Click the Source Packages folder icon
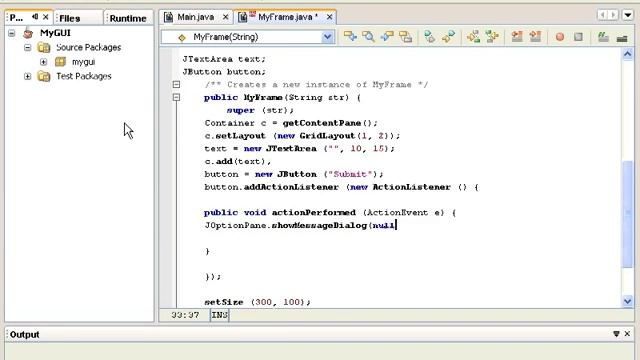The height and width of the screenshot is (360, 640). pyautogui.click(x=44, y=47)
